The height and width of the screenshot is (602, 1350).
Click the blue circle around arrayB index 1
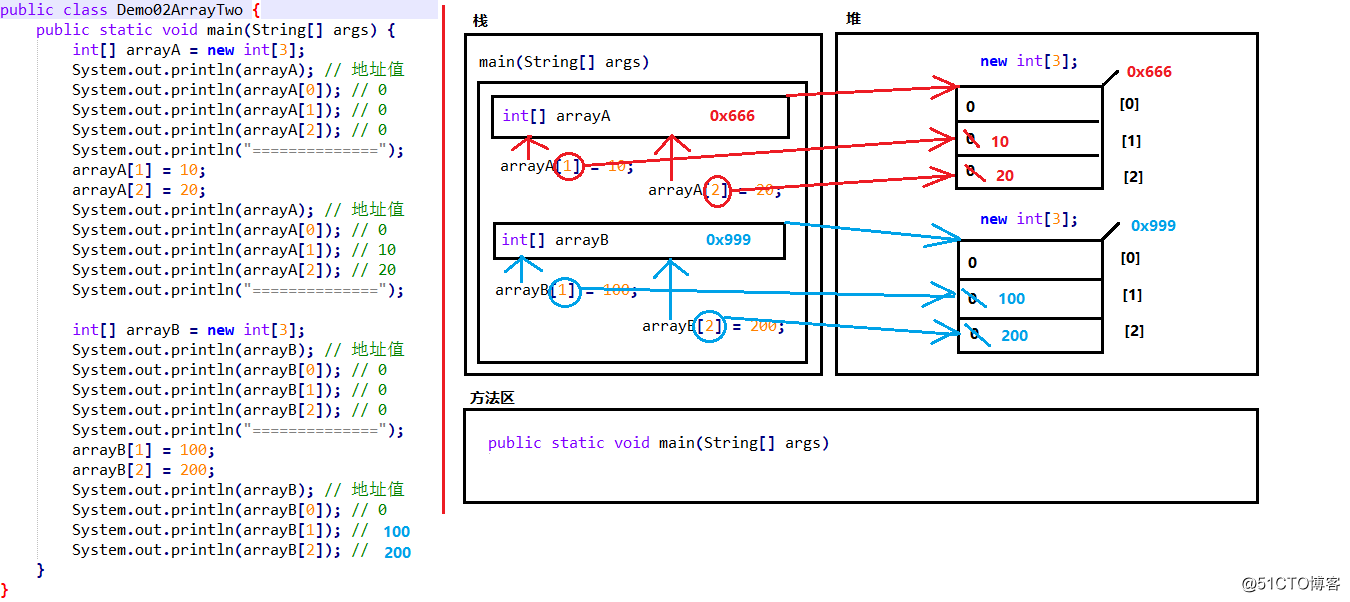[565, 291]
